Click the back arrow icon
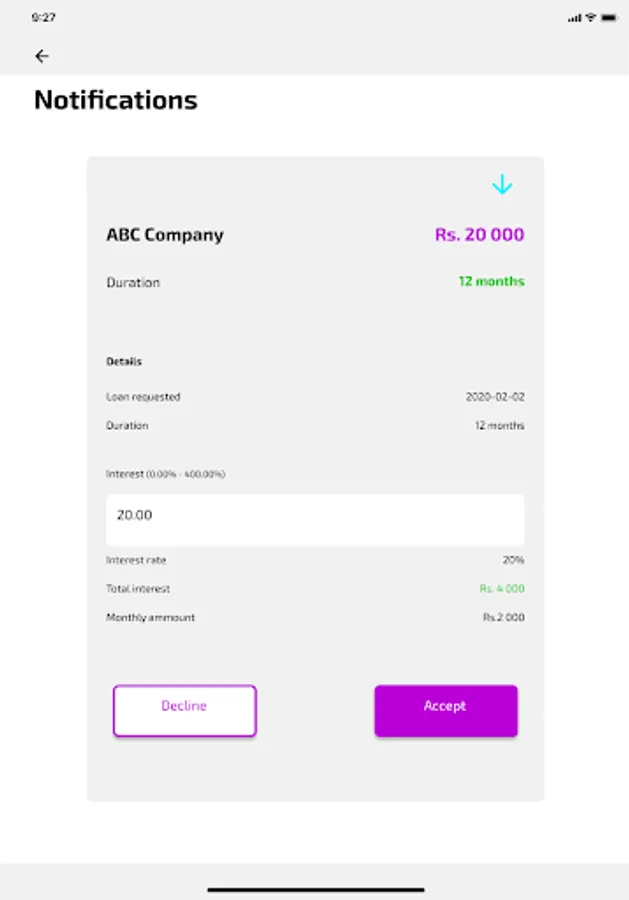The image size is (629, 900). pyautogui.click(x=41, y=57)
